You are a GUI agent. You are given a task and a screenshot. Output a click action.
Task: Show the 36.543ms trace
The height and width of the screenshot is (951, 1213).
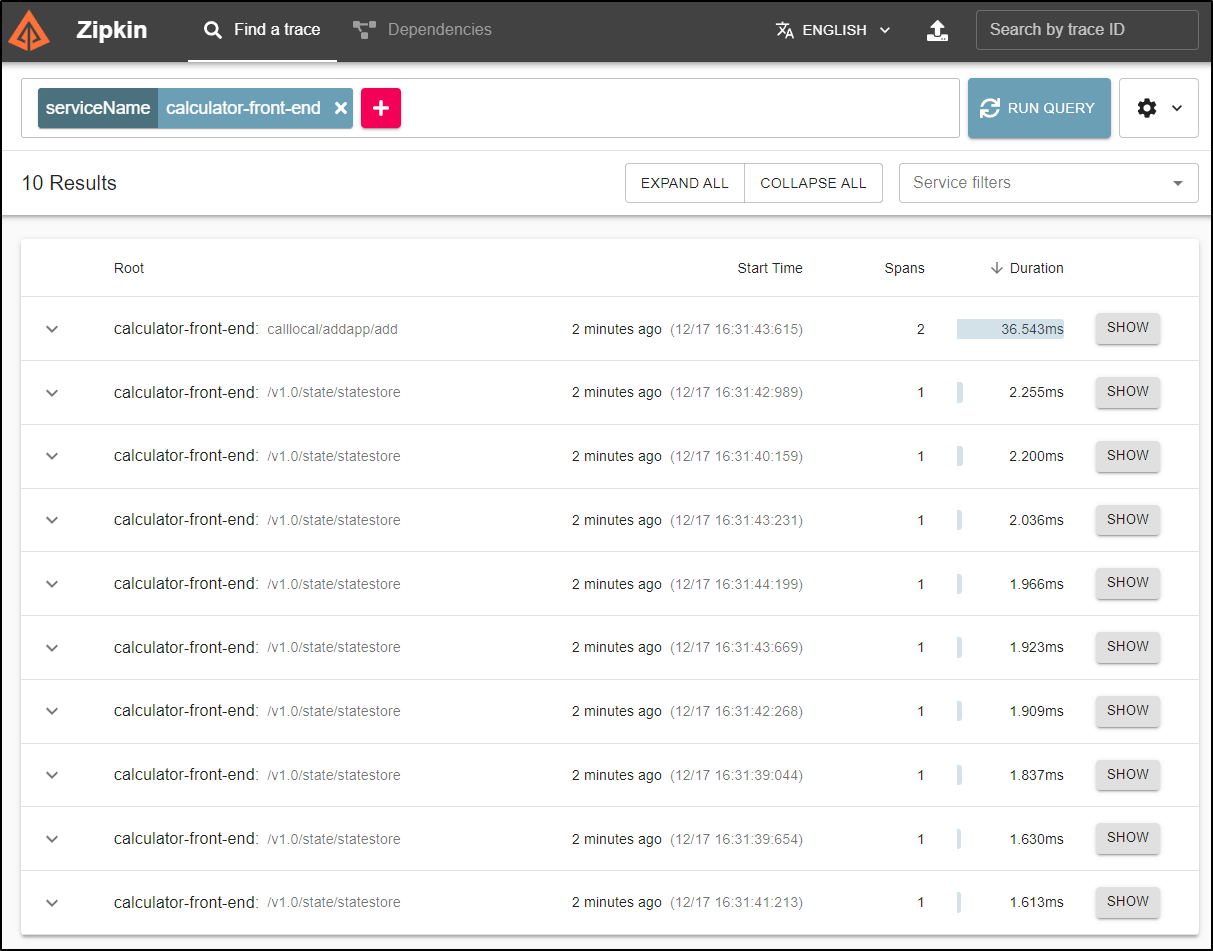(x=1128, y=328)
